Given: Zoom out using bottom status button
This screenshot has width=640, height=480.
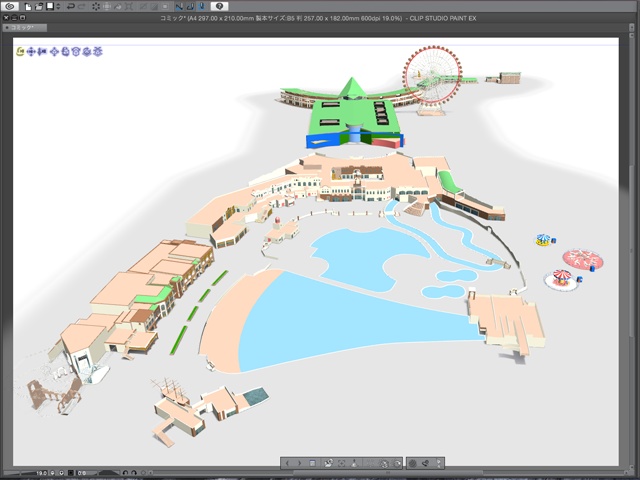Looking at the screenshot, I should coord(53,473).
